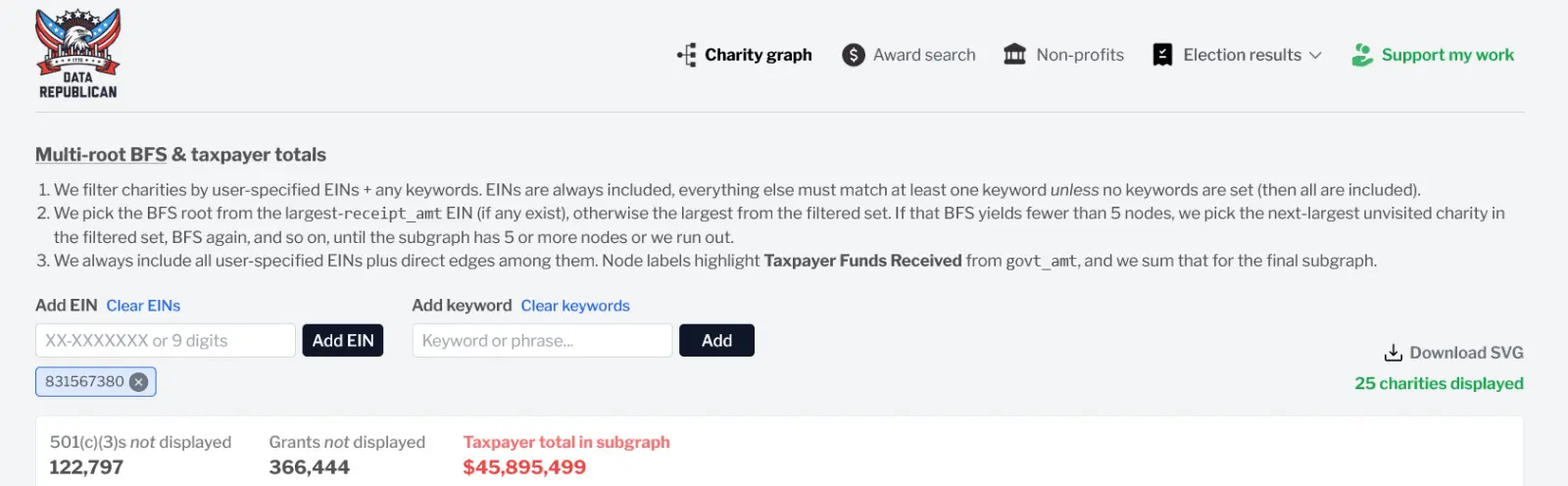Click the Election results ballot icon
This screenshot has height=486, width=1568.
click(x=1162, y=55)
